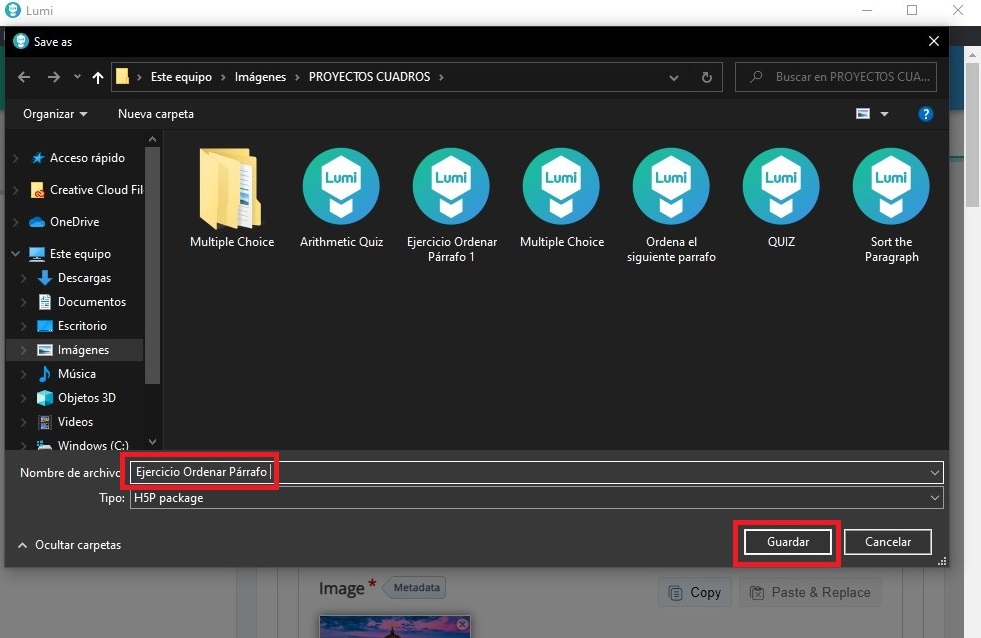Expand the Tipo H5P package dropdown
This screenshot has height=638, width=981.
pyautogui.click(x=934, y=498)
